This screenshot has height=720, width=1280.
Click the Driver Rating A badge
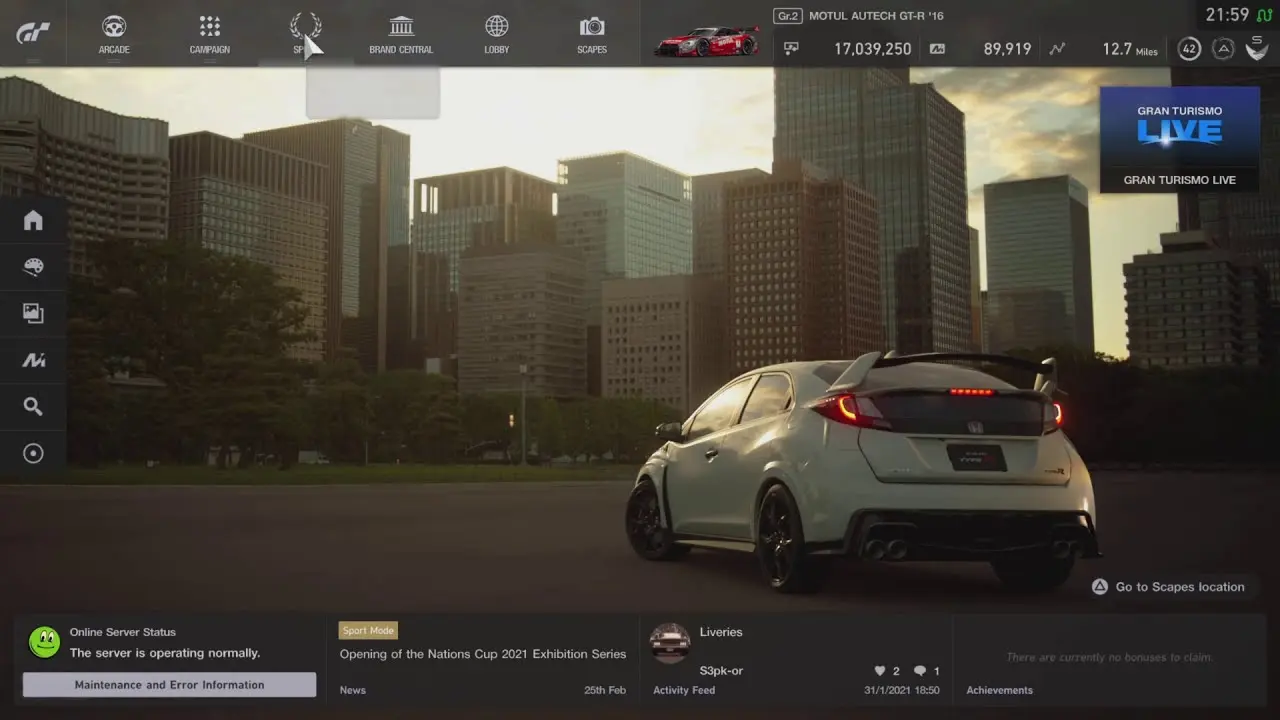(x=1223, y=48)
